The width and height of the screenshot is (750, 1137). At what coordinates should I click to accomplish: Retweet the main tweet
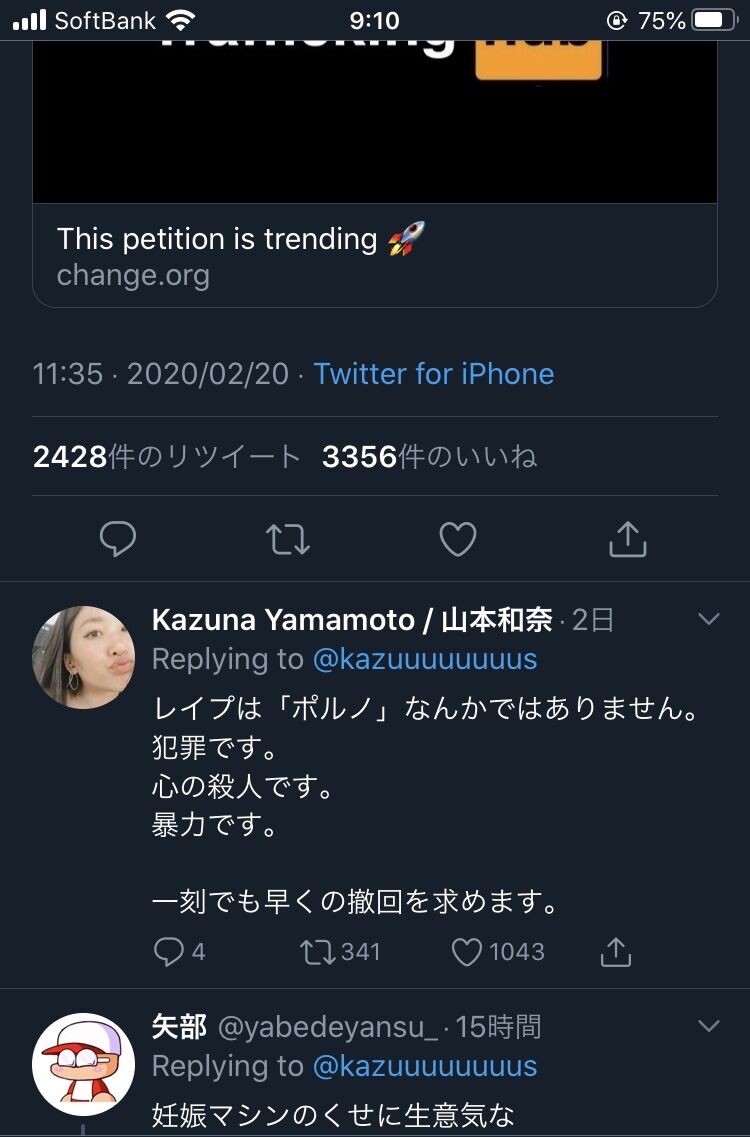[x=288, y=540]
